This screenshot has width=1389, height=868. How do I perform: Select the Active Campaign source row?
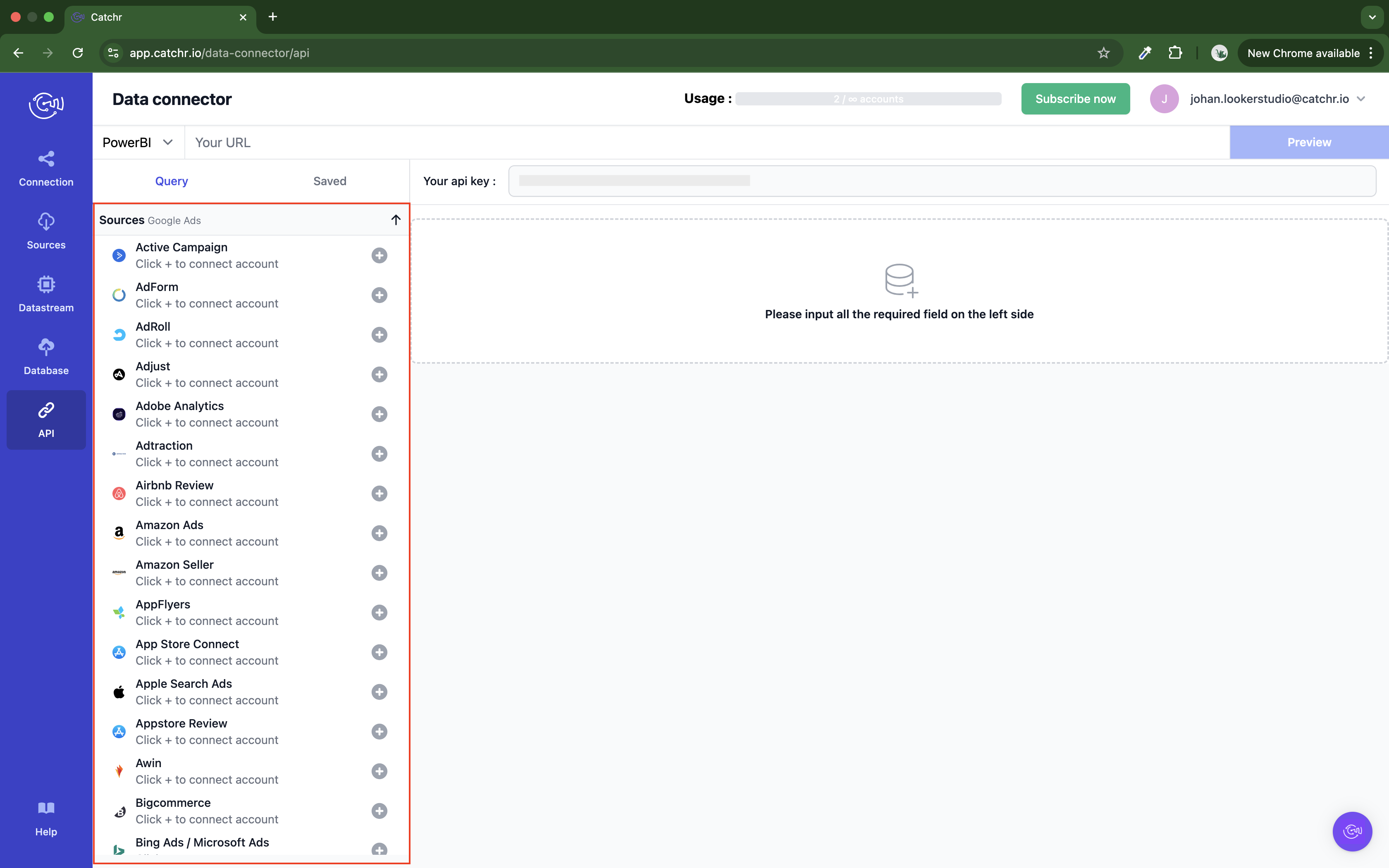(251, 255)
